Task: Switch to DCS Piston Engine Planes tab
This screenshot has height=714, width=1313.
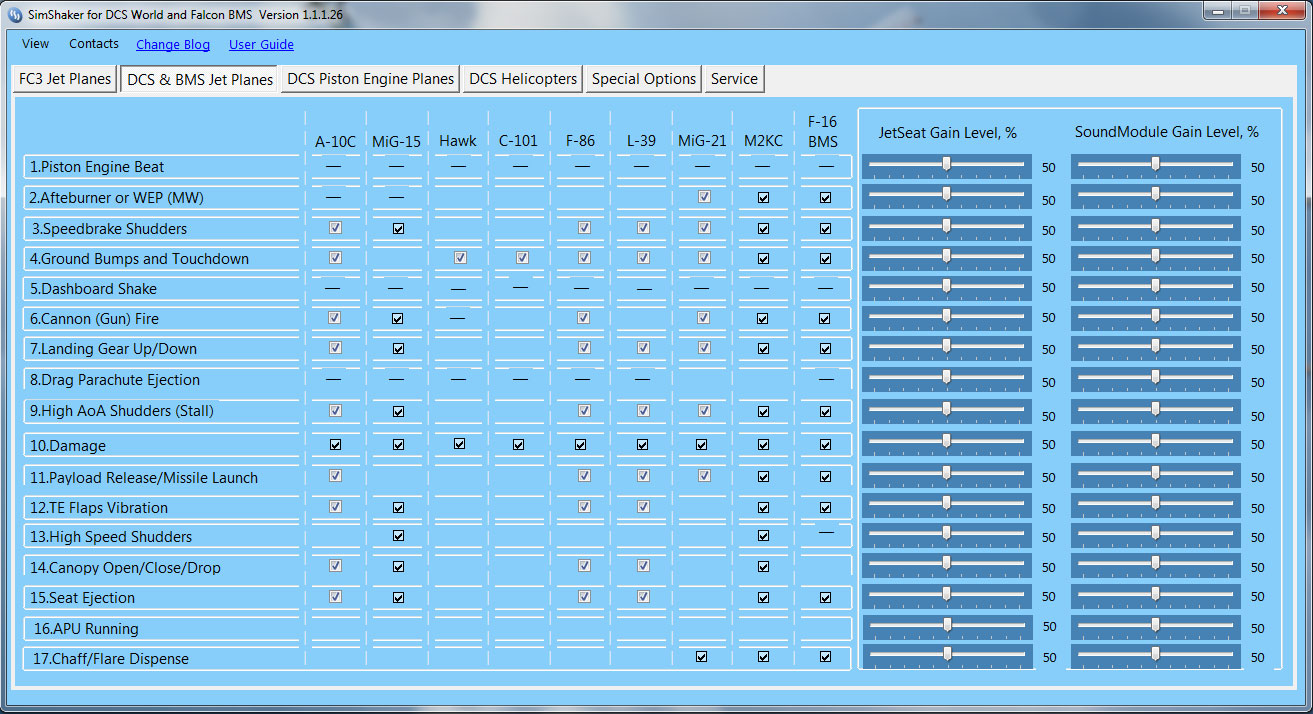Action: [x=370, y=79]
